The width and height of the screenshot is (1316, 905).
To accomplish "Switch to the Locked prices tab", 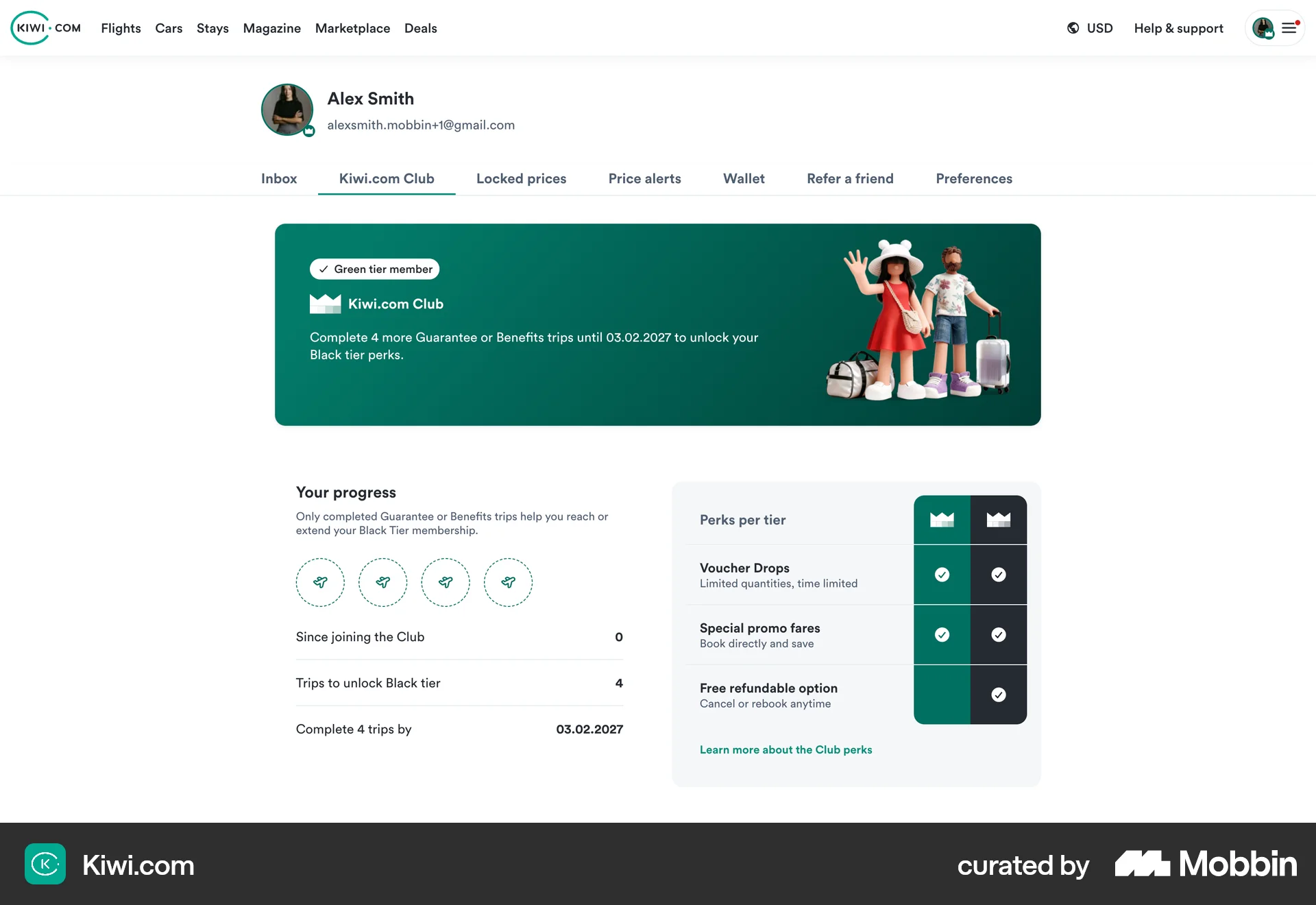I will pyautogui.click(x=521, y=178).
